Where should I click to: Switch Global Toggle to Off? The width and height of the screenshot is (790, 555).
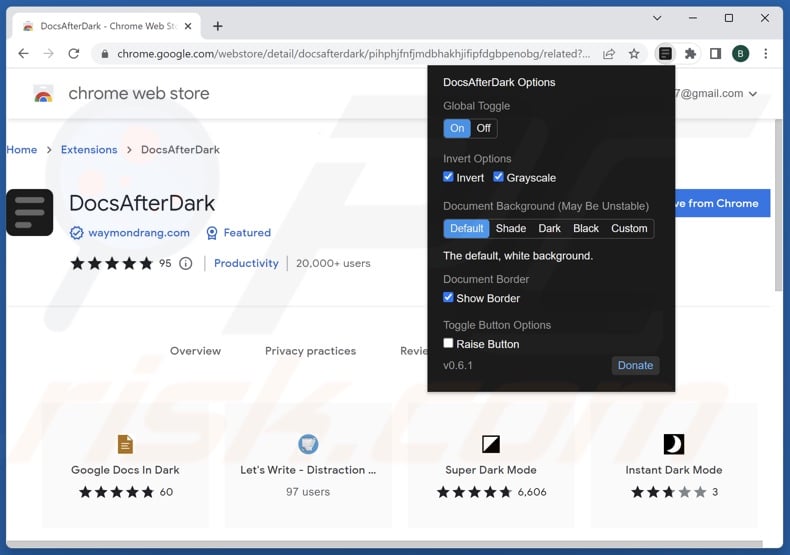pos(484,128)
